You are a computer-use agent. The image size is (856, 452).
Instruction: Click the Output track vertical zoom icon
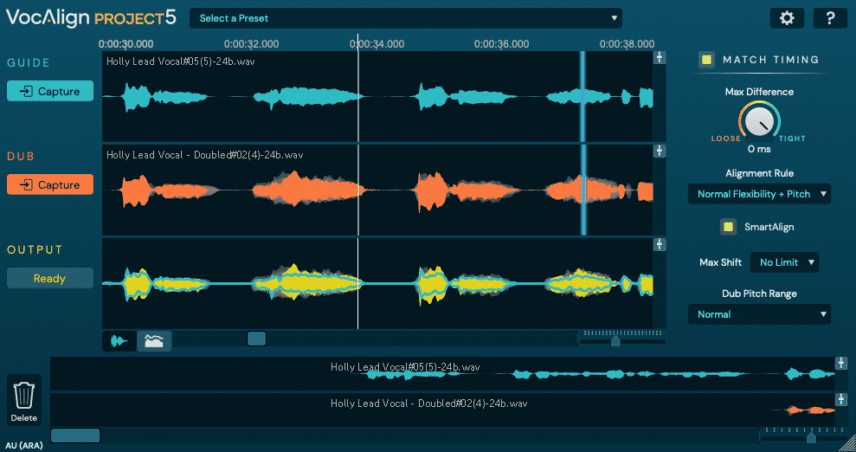[x=659, y=244]
